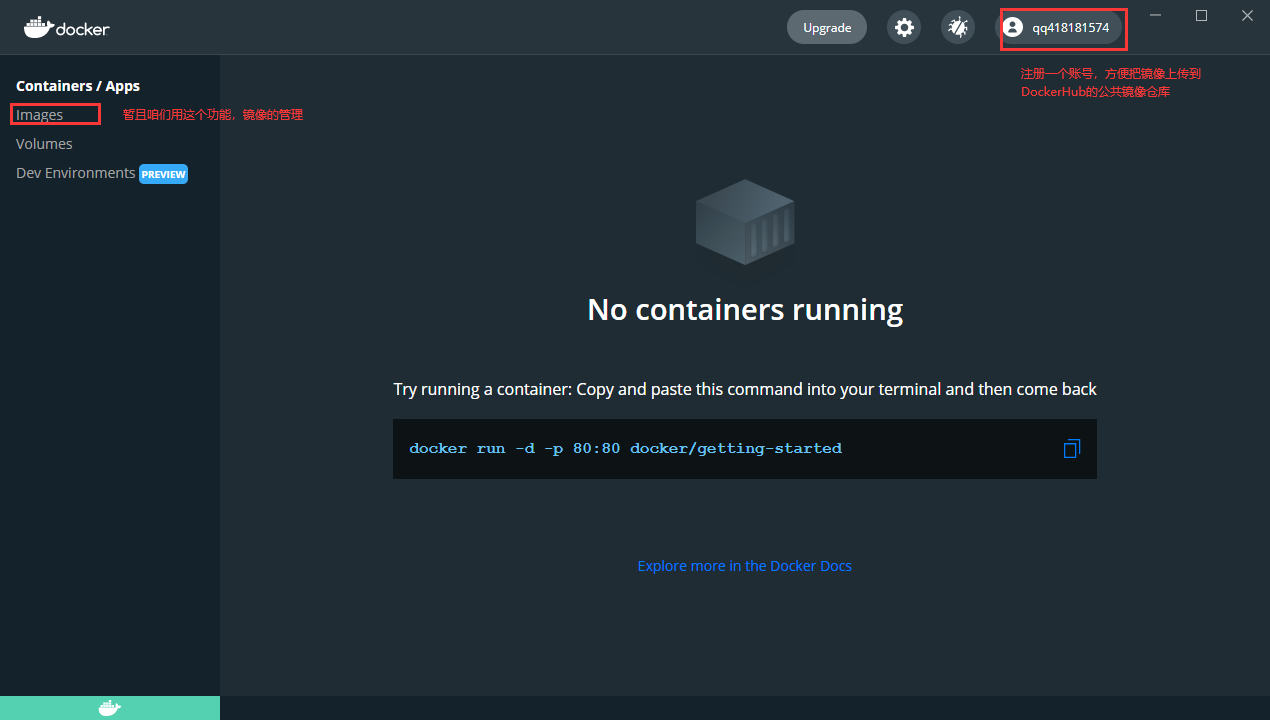Open Dev Environments preview section
Screen dimensions: 1270x720
coord(102,173)
